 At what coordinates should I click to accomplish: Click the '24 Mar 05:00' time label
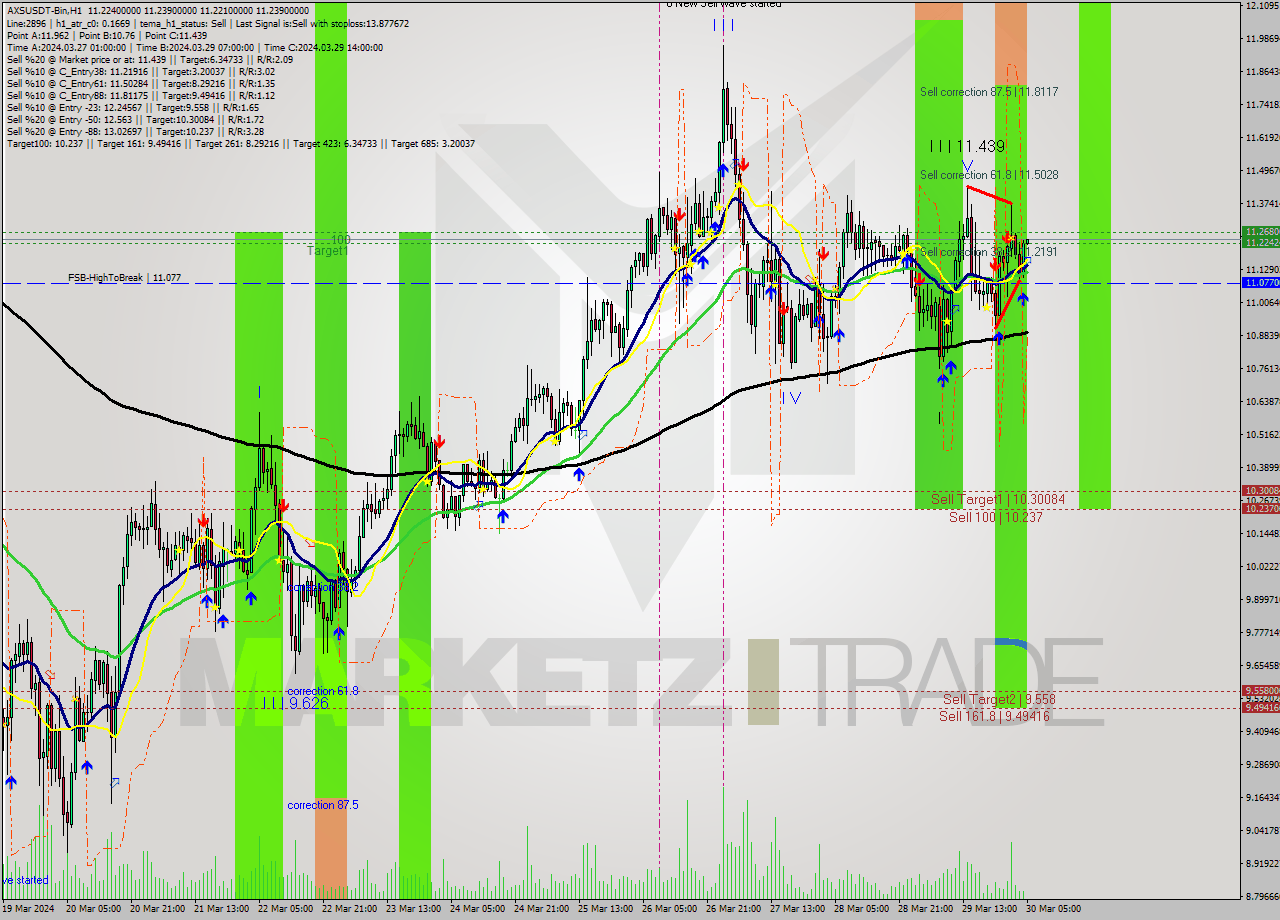[479, 910]
